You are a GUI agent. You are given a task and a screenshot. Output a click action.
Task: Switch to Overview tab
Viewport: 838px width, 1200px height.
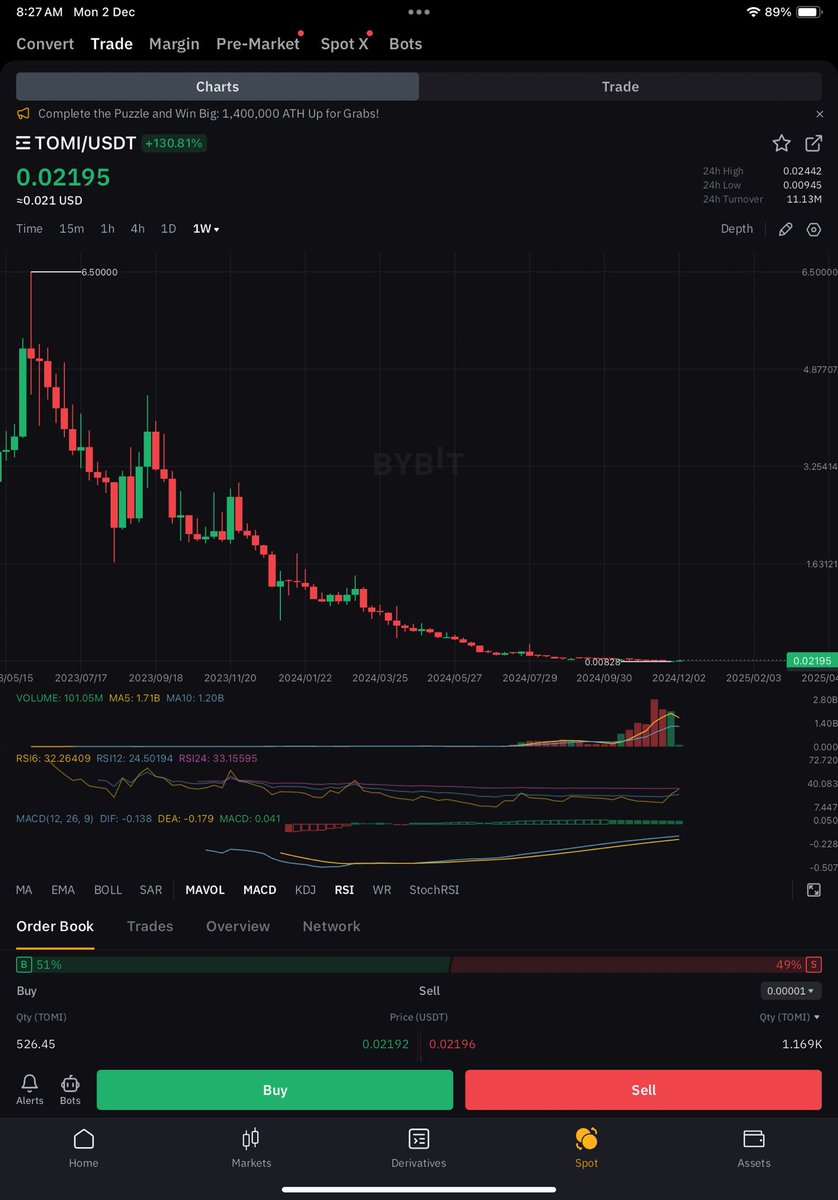(x=238, y=926)
